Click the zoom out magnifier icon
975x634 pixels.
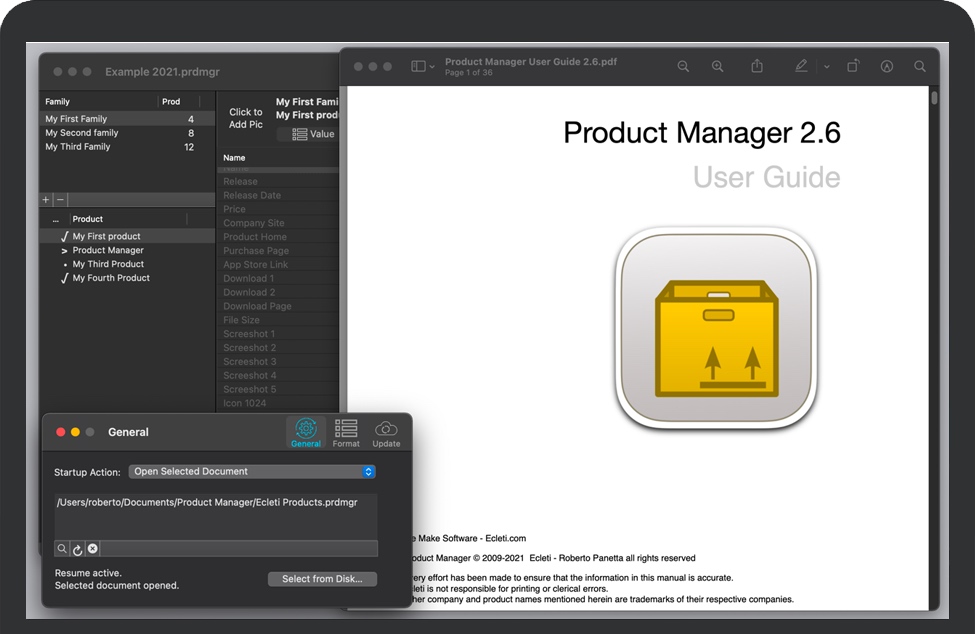point(684,66)
